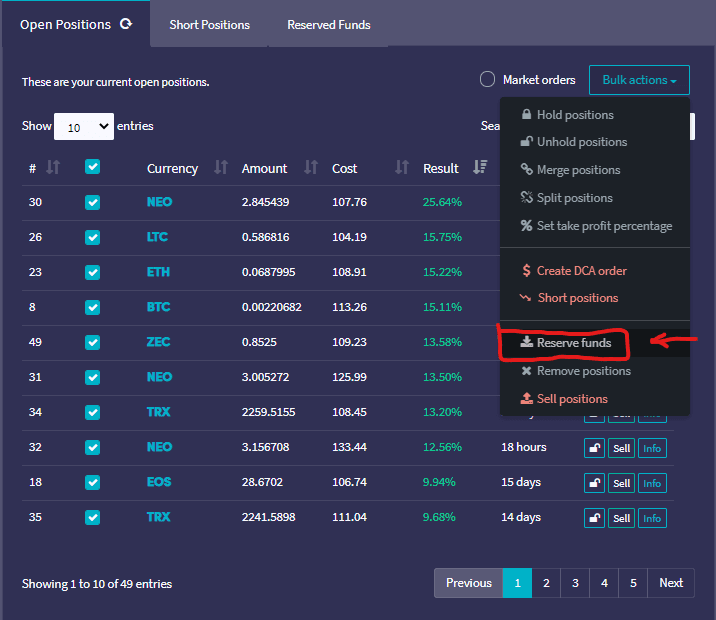This screenshot has height=620, width=716.
Task: Go to page 4
Action: point(604,583)
